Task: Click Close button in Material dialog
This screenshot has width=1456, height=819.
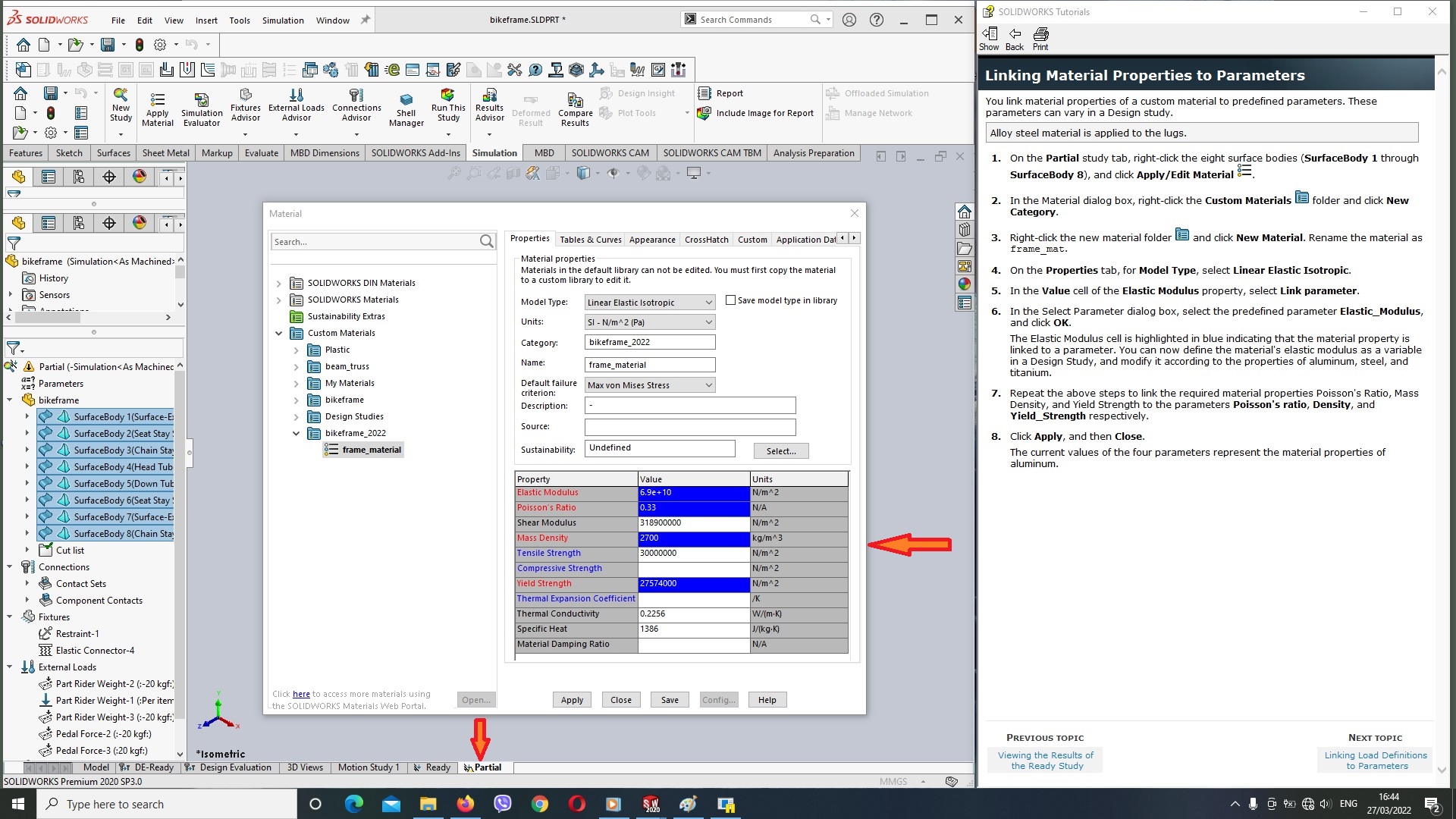Action: (x=621, y=700)
